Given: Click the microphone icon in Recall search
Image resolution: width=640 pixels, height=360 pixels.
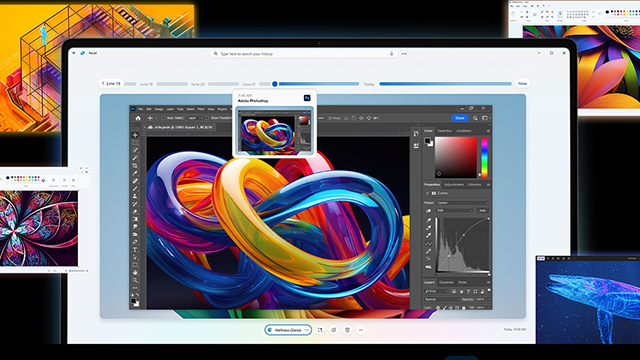Looking at the screenshot, I should click(x=391, y=53).
